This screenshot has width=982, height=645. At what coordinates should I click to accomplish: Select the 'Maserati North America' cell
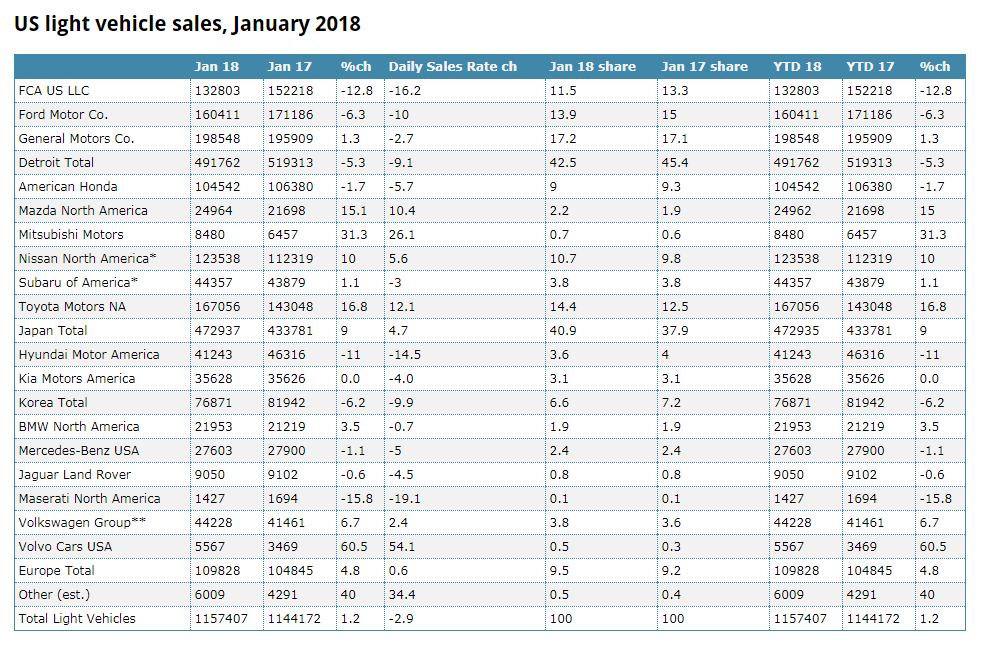[x=89, y=498]
